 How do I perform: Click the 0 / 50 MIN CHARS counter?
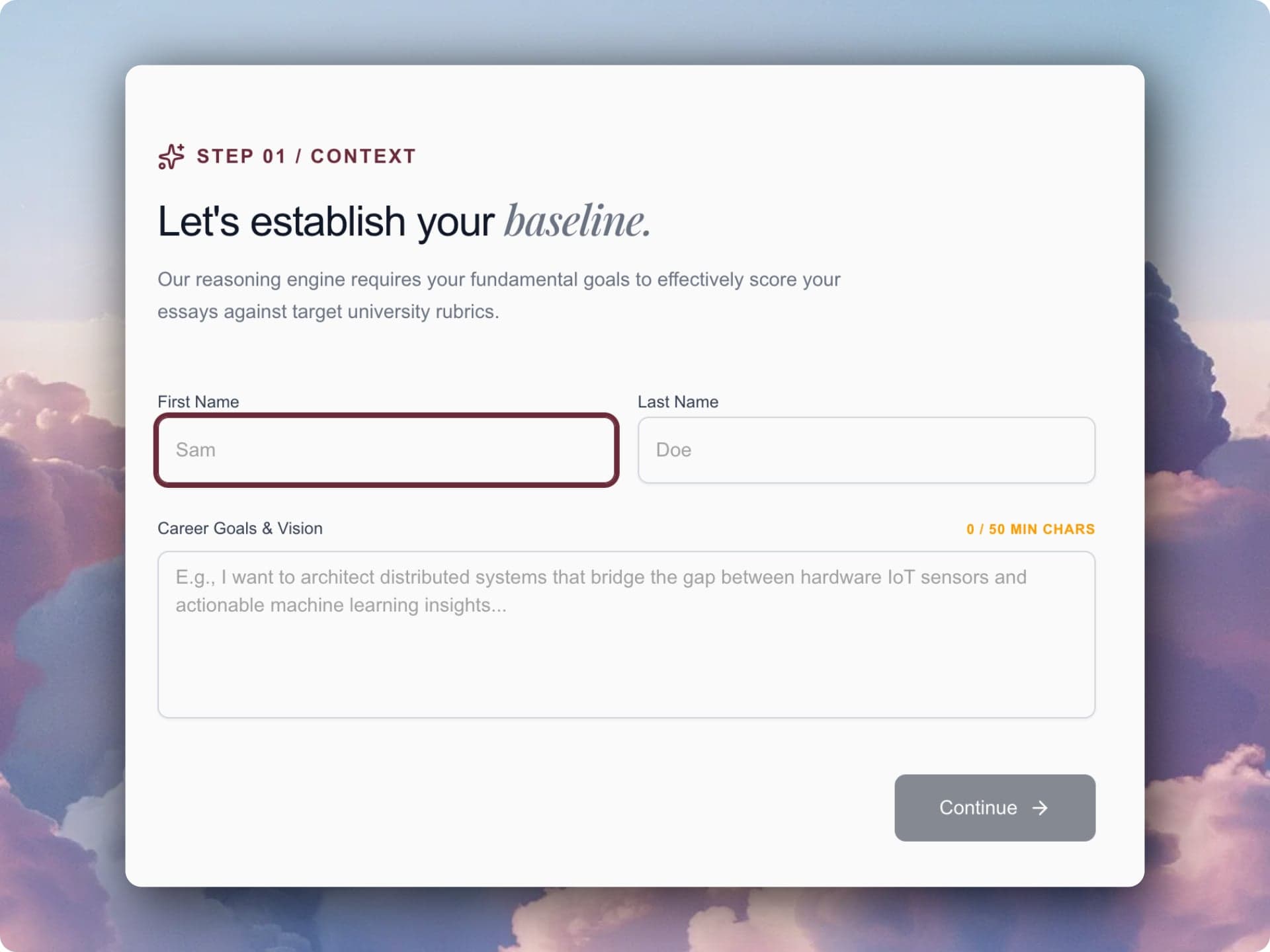point(1030,529)
